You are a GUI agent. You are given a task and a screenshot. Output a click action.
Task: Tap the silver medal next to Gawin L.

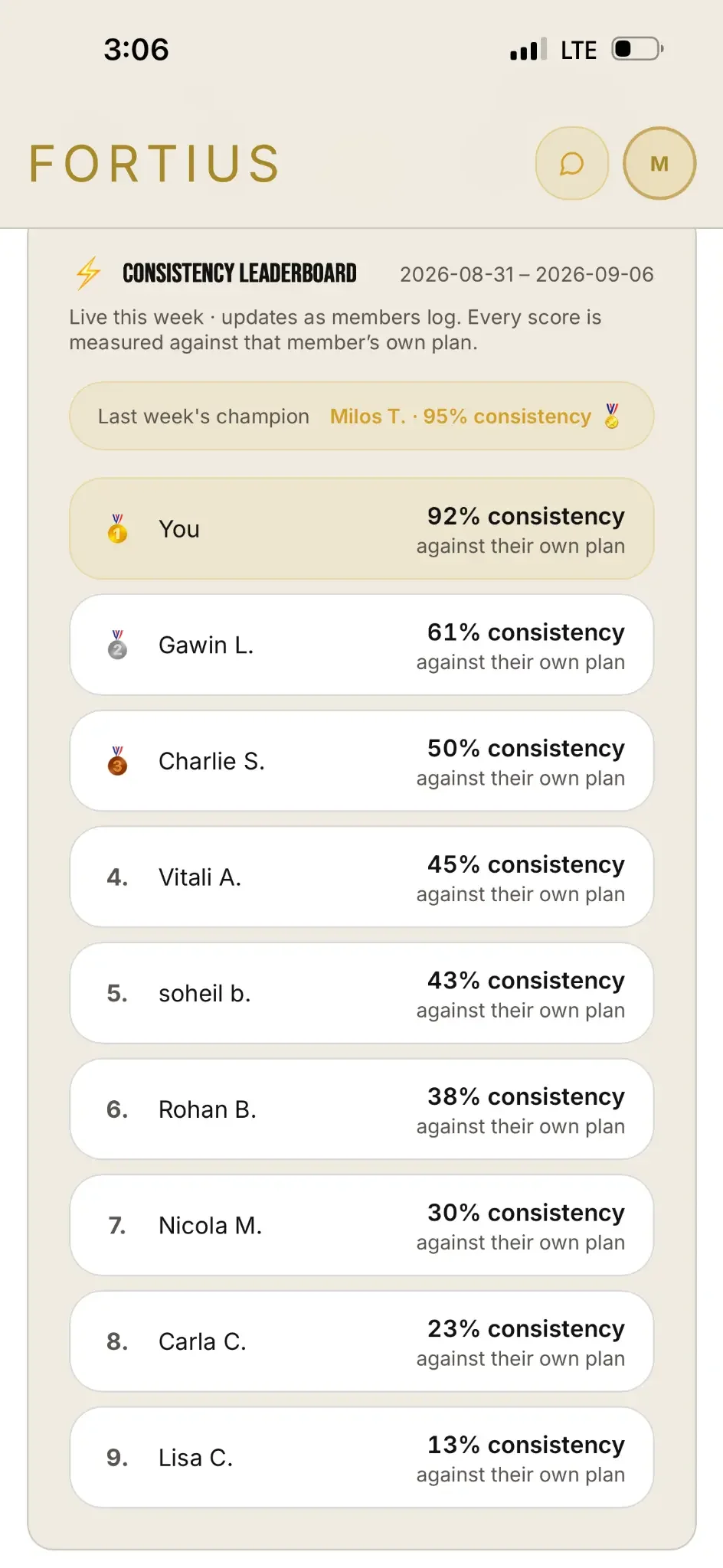click(x=117, y=645)
